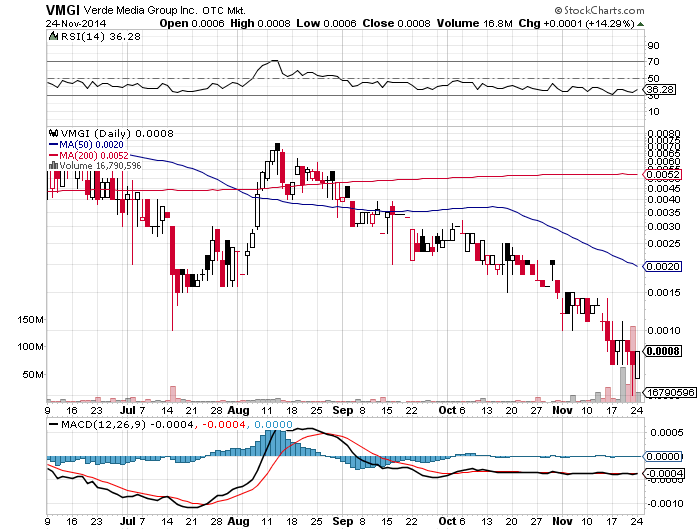This screenshot has height=530, width=700.
Task: Click the 0.0015 price axis label
Action: click(664, 292)
